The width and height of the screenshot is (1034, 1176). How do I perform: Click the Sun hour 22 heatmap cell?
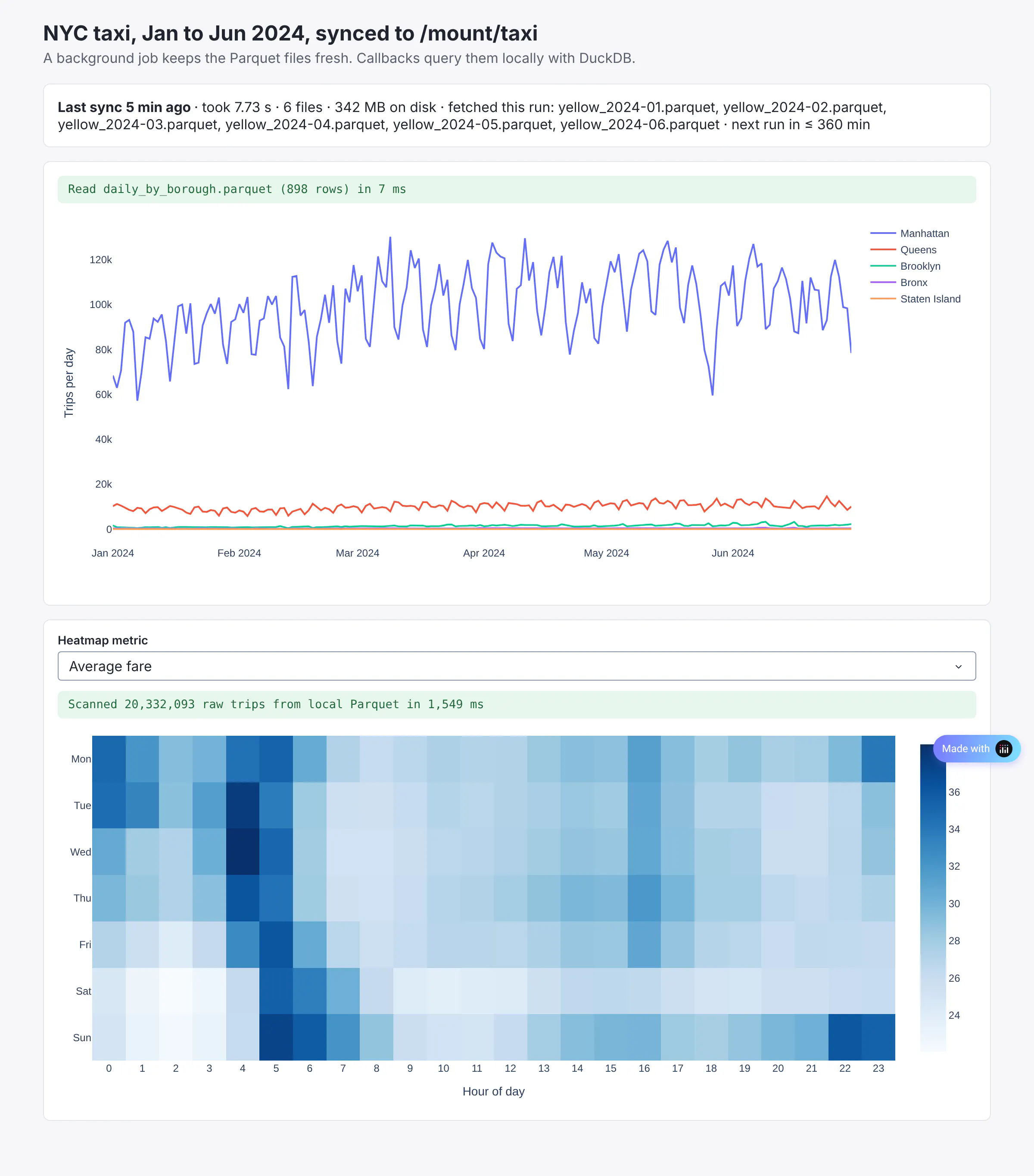pos(845,1037)
